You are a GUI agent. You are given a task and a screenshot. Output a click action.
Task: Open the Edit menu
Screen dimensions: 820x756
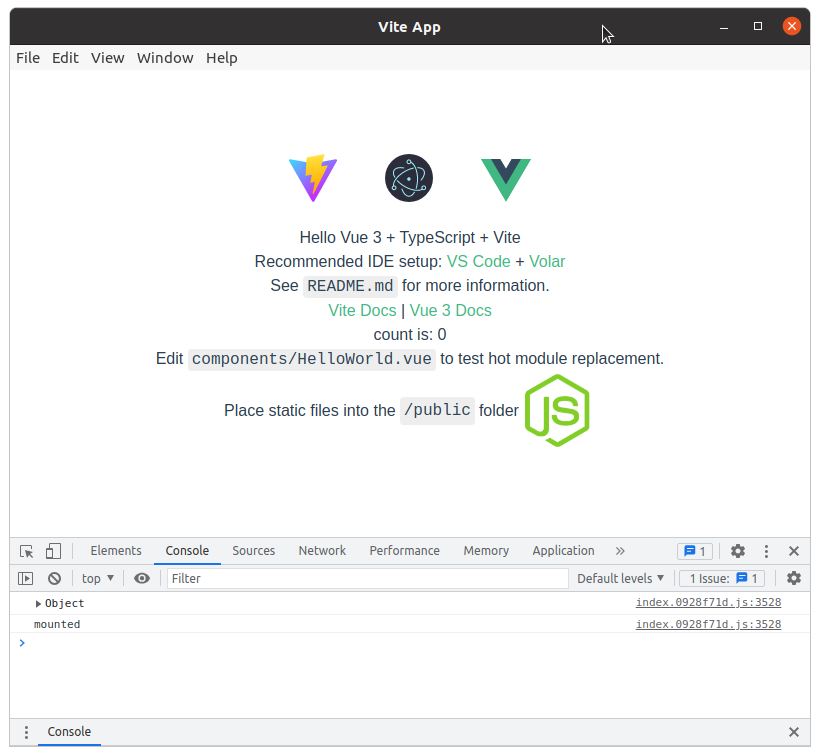coord(65,58)
